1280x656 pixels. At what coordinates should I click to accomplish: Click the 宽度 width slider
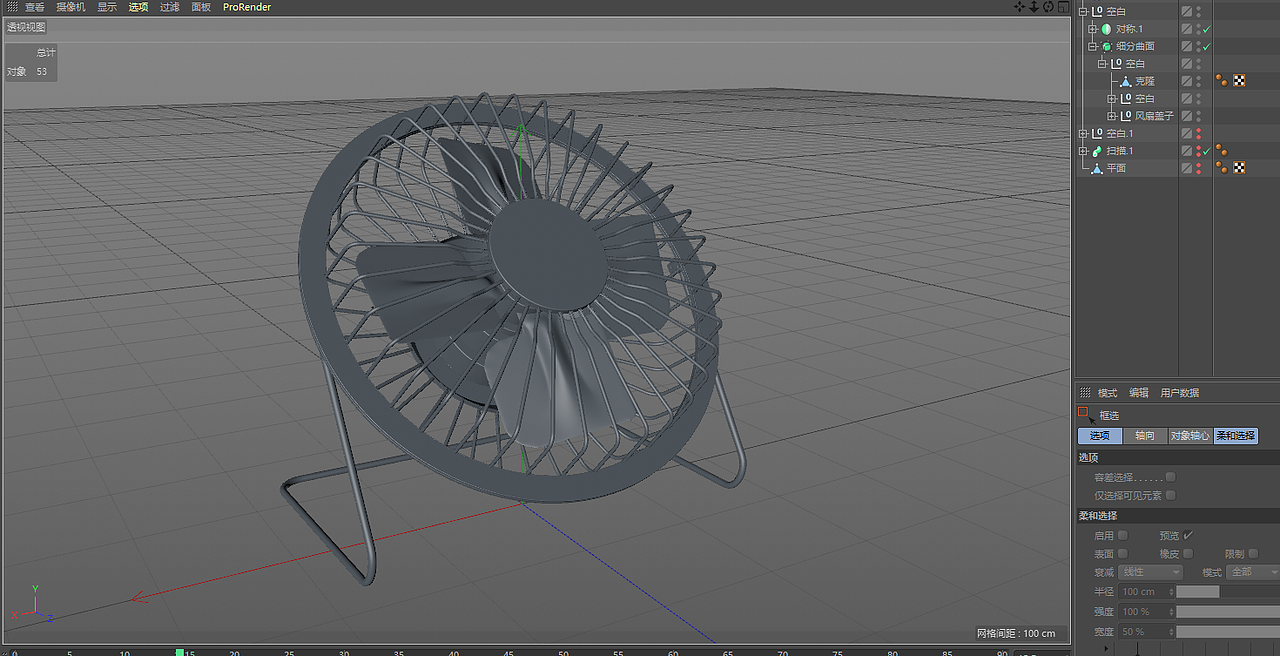coord(1228,631)
